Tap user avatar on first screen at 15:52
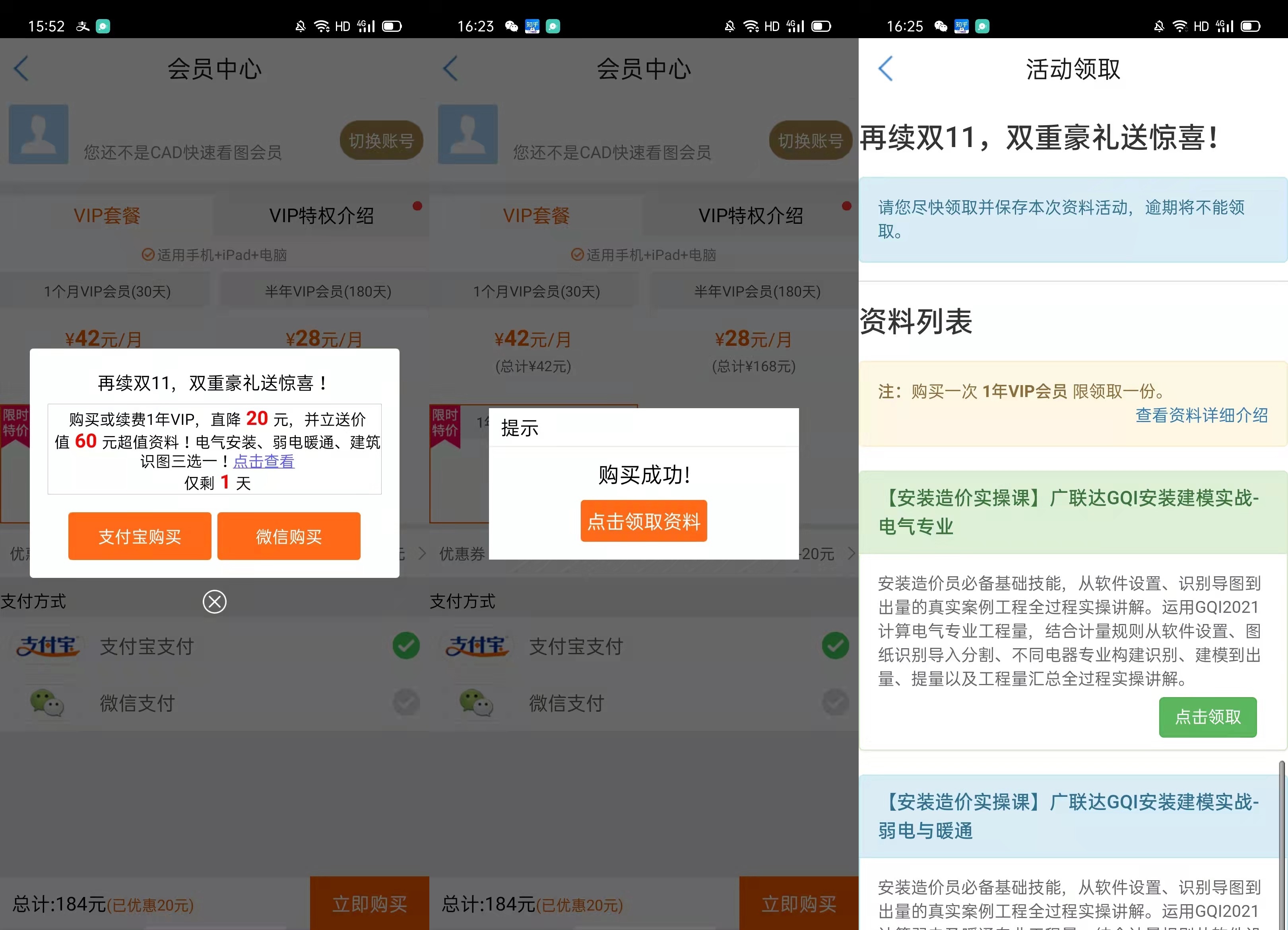1288x930 pixels. pyautogui.click(x=39, y=134)
